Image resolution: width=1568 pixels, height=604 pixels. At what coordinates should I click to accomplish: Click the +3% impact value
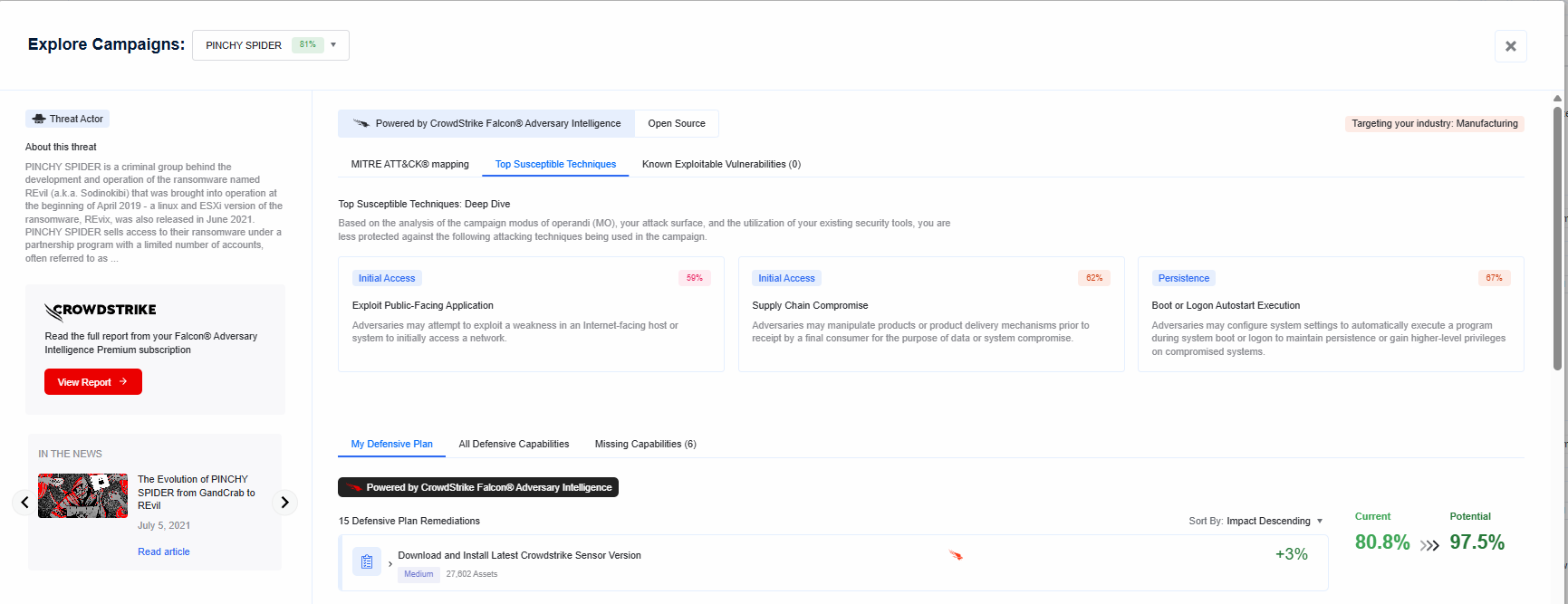pos(1292,554)
